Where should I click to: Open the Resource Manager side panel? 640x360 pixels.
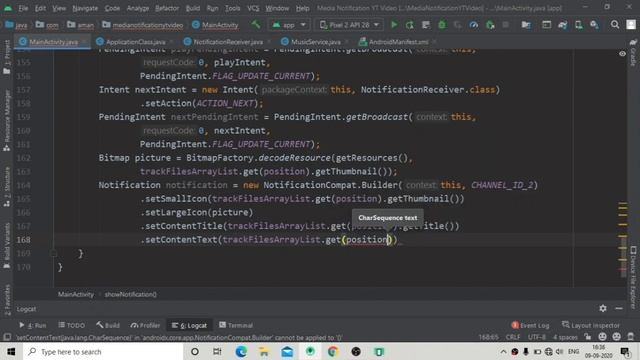pos(7,121)
